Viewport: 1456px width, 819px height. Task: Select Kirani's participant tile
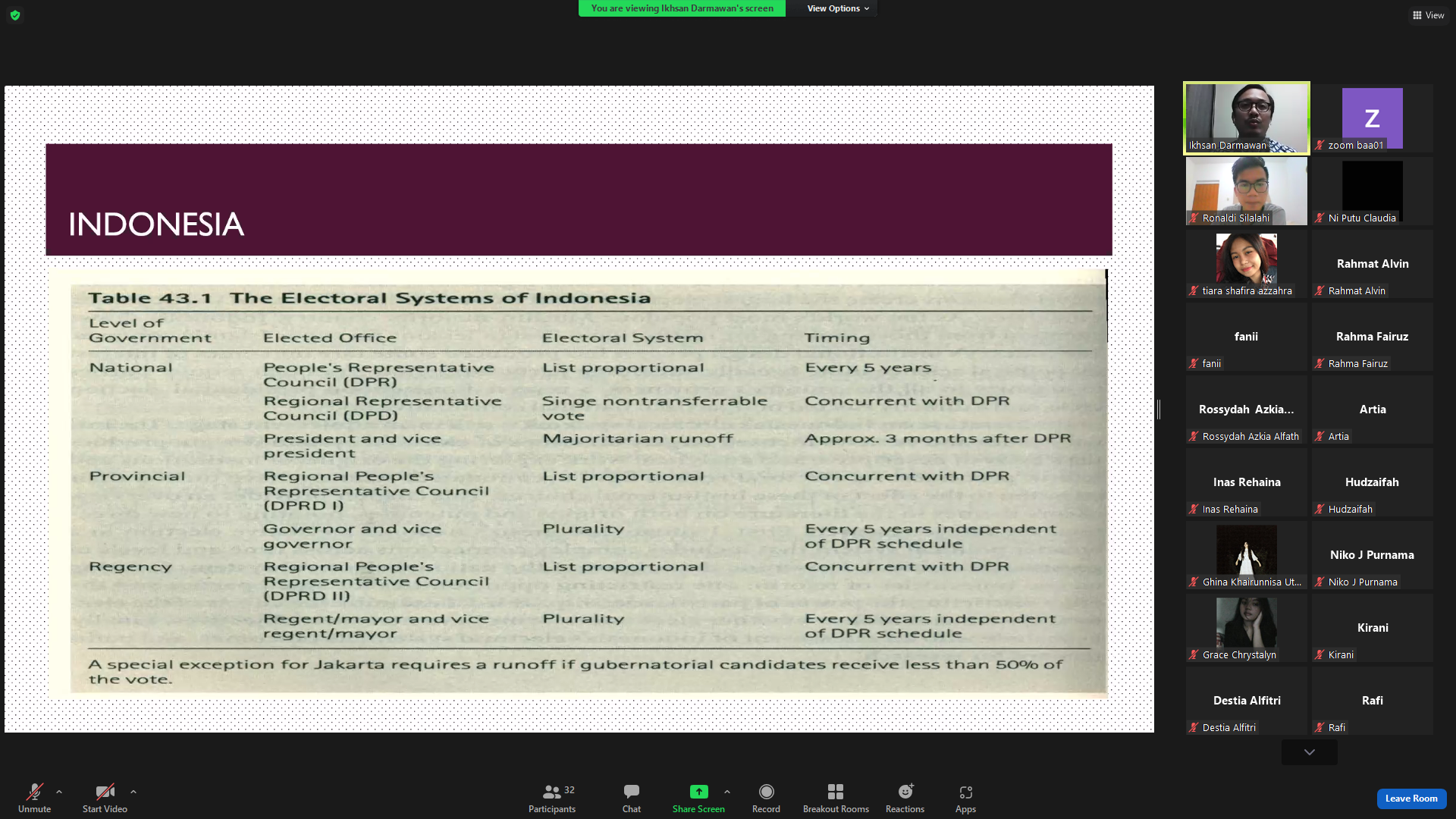(x=1372, y=628)
